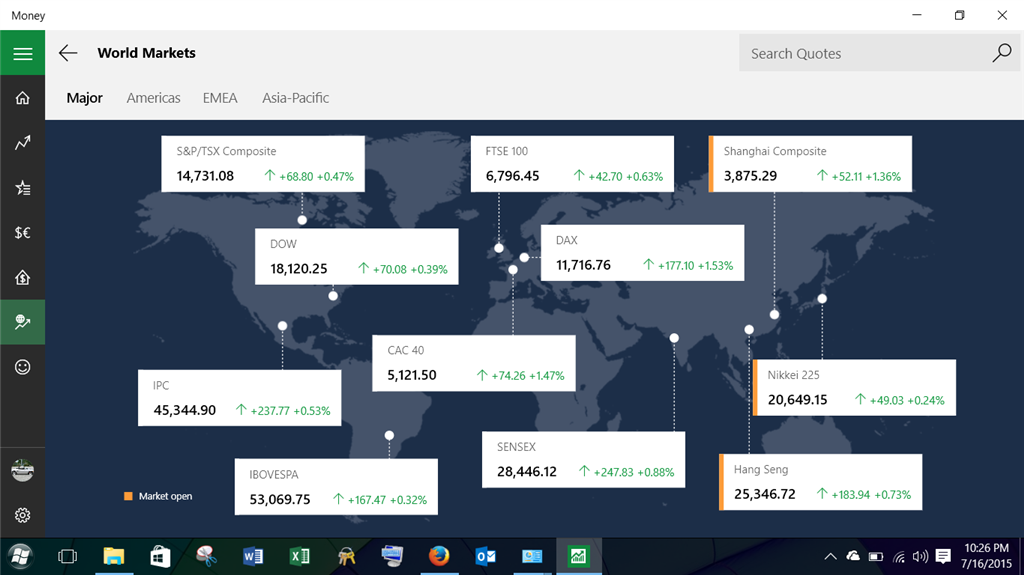Click the Brazil map marker dot
The image size is (1024, 575).
pos(389,435)
